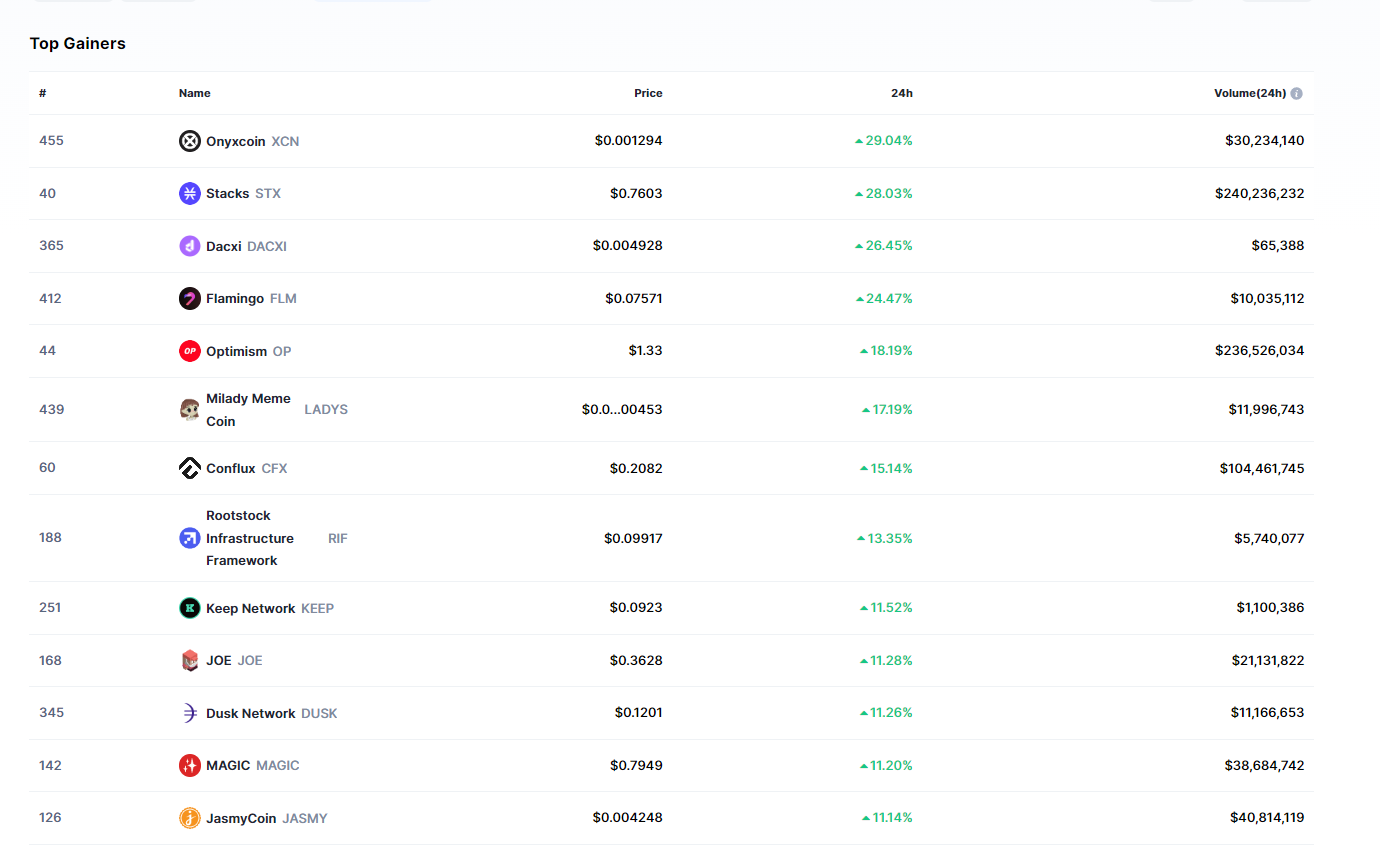Sort table by 24h column header
This screenshot has width=1380, height=852.
(901, 93)
